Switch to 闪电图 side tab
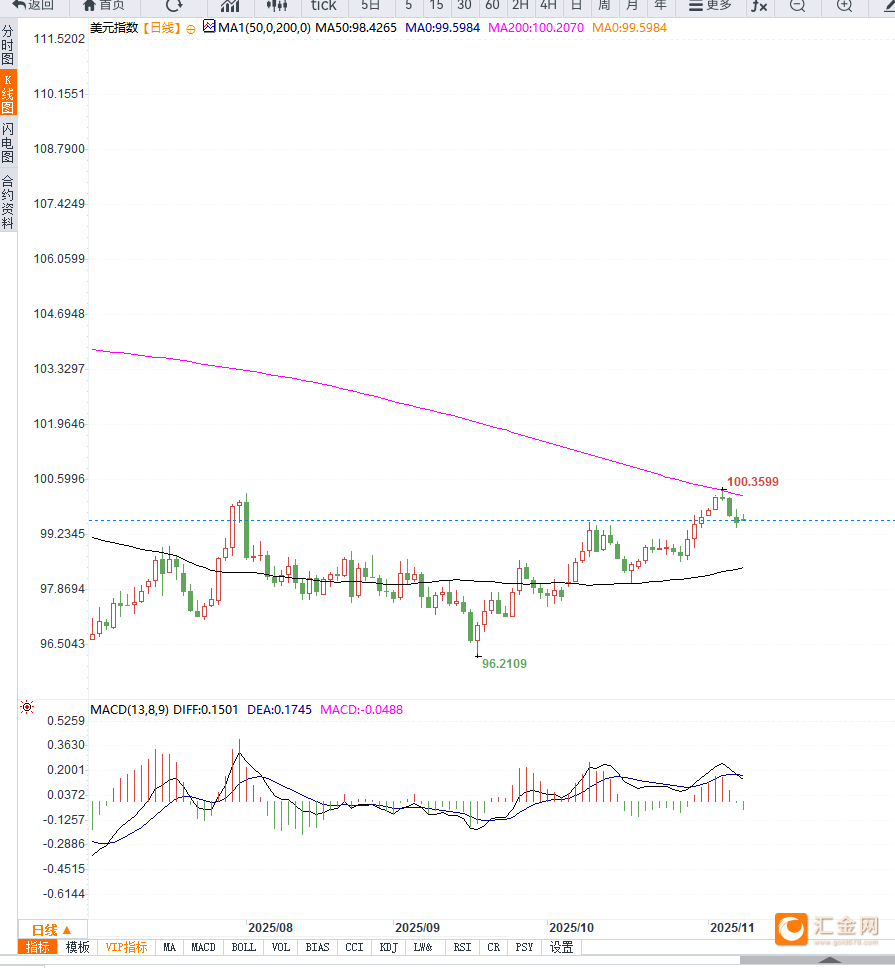 [8, 143]
